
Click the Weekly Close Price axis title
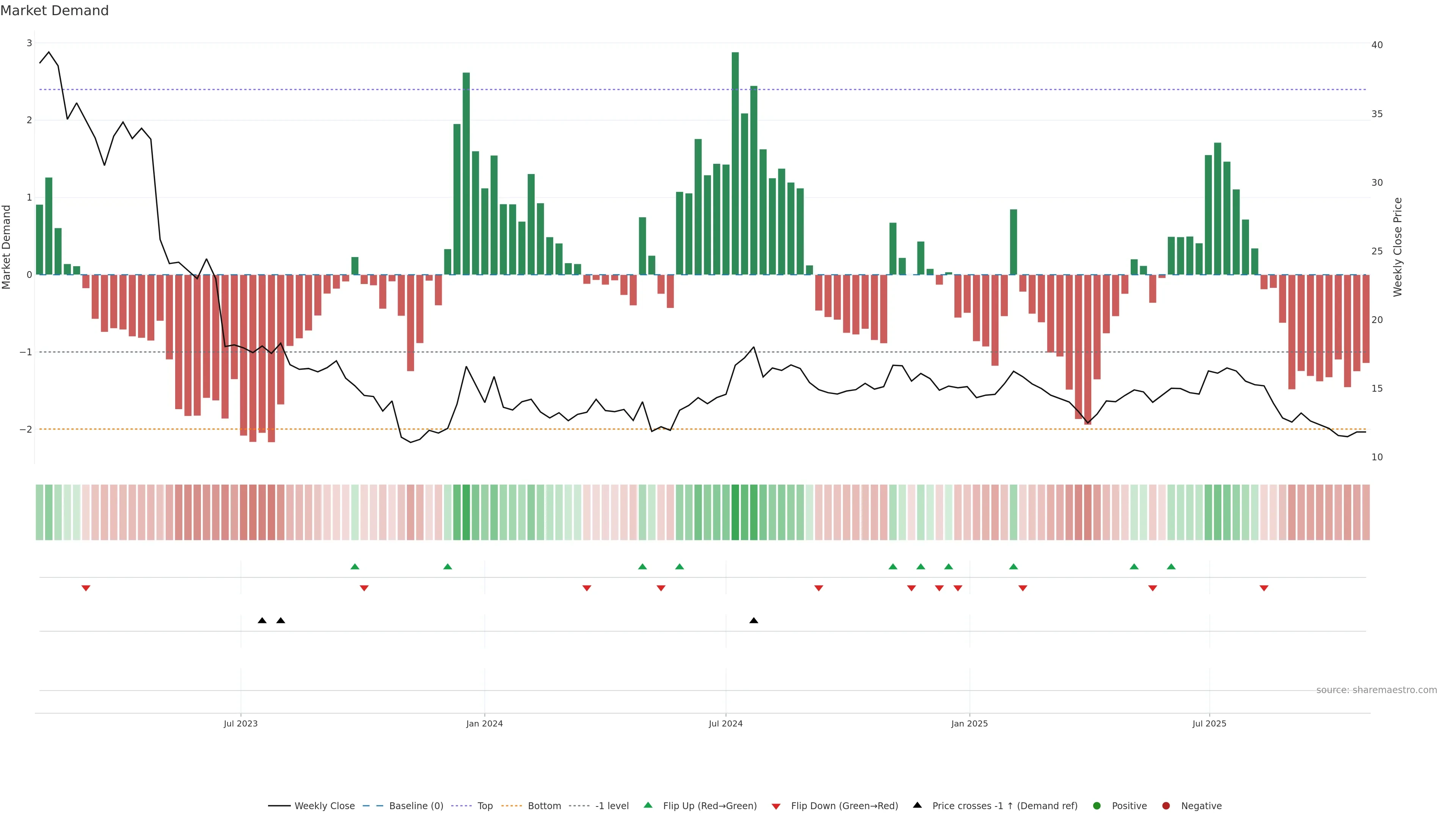coord(1397,247)
